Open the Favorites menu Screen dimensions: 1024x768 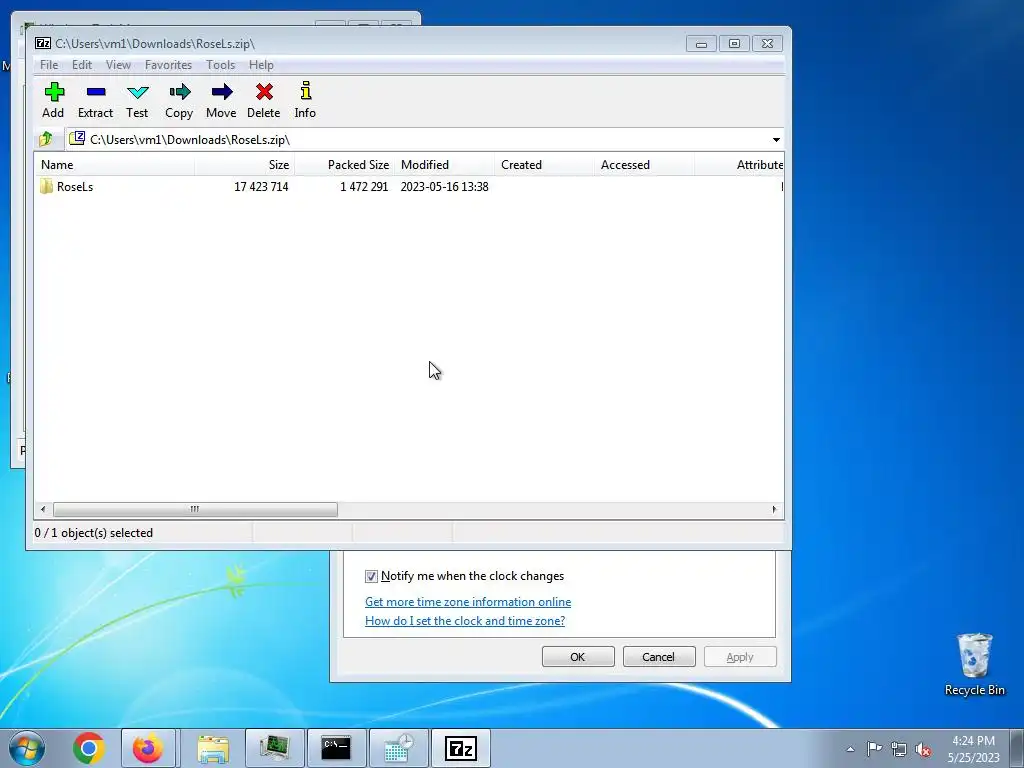168,65
